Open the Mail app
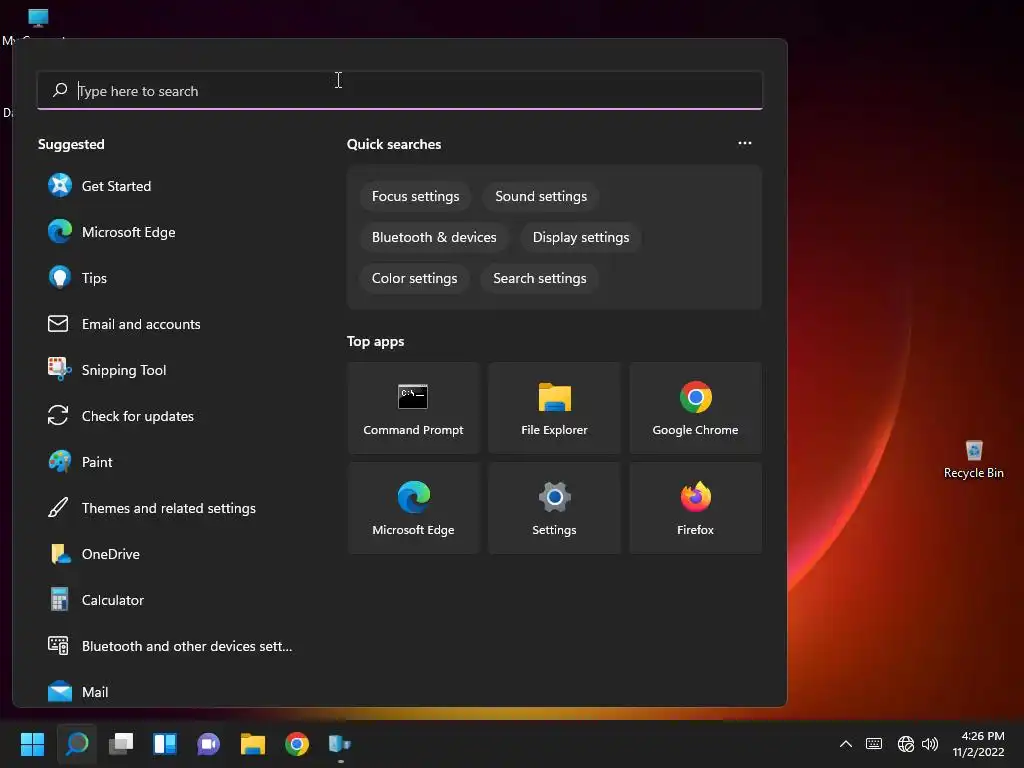1024x768 pixels. pyautogui.click(x=170, y=692)
